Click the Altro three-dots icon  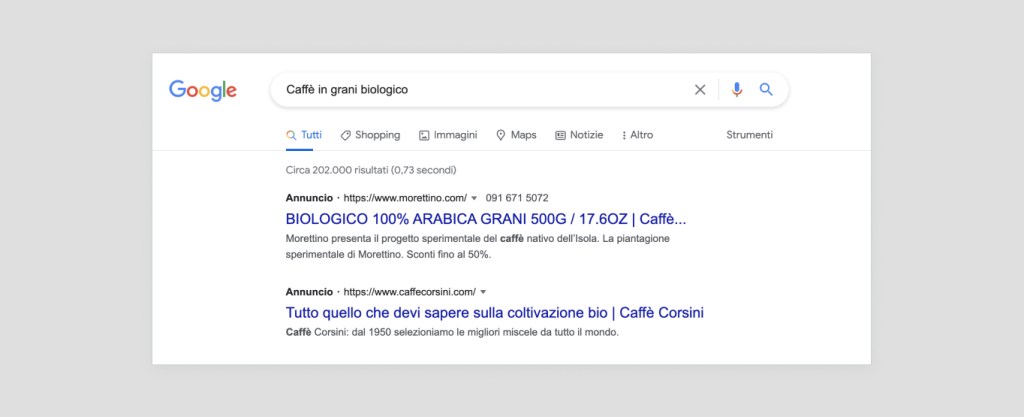624,135
